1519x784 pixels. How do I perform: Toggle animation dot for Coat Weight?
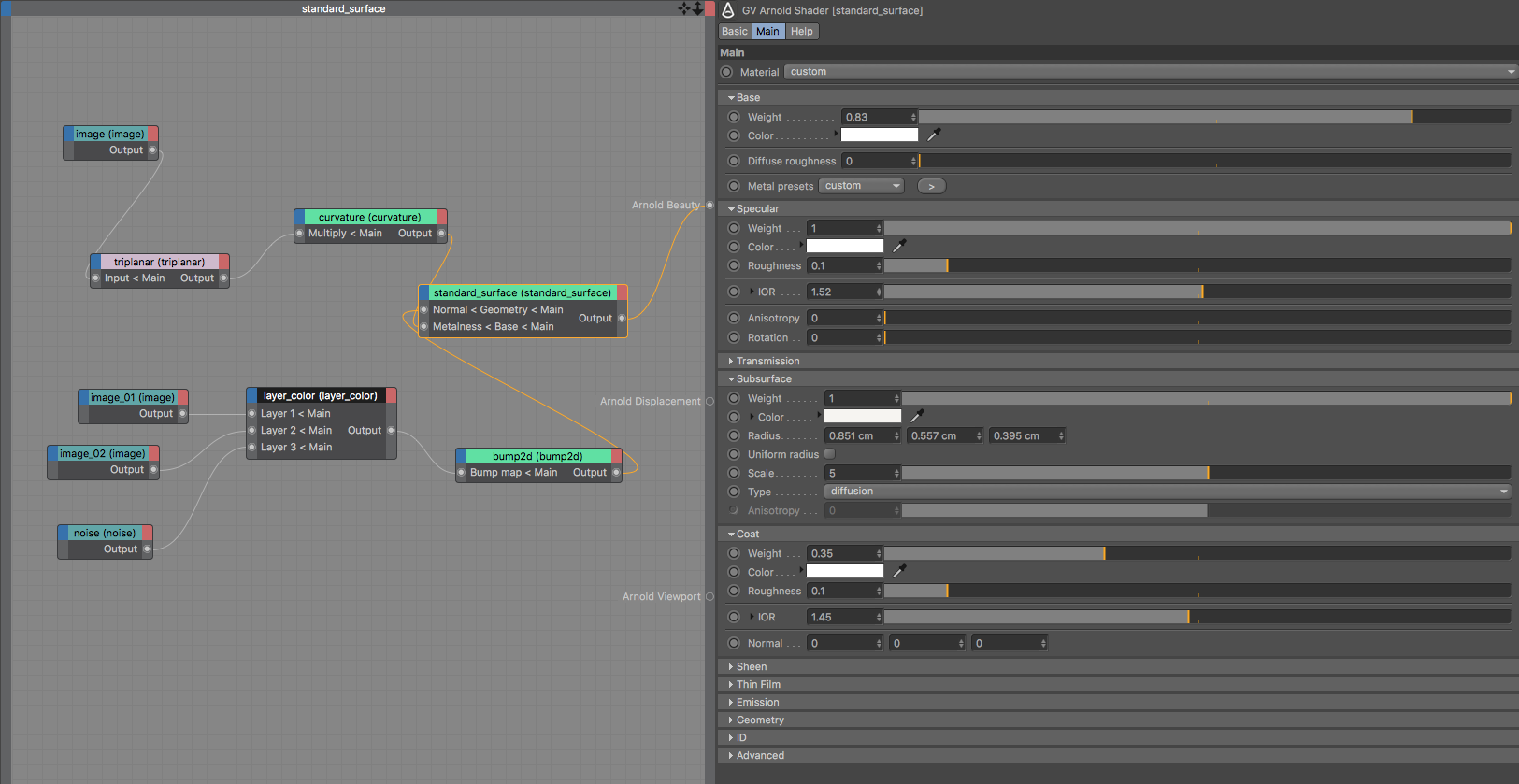[734, 553]
